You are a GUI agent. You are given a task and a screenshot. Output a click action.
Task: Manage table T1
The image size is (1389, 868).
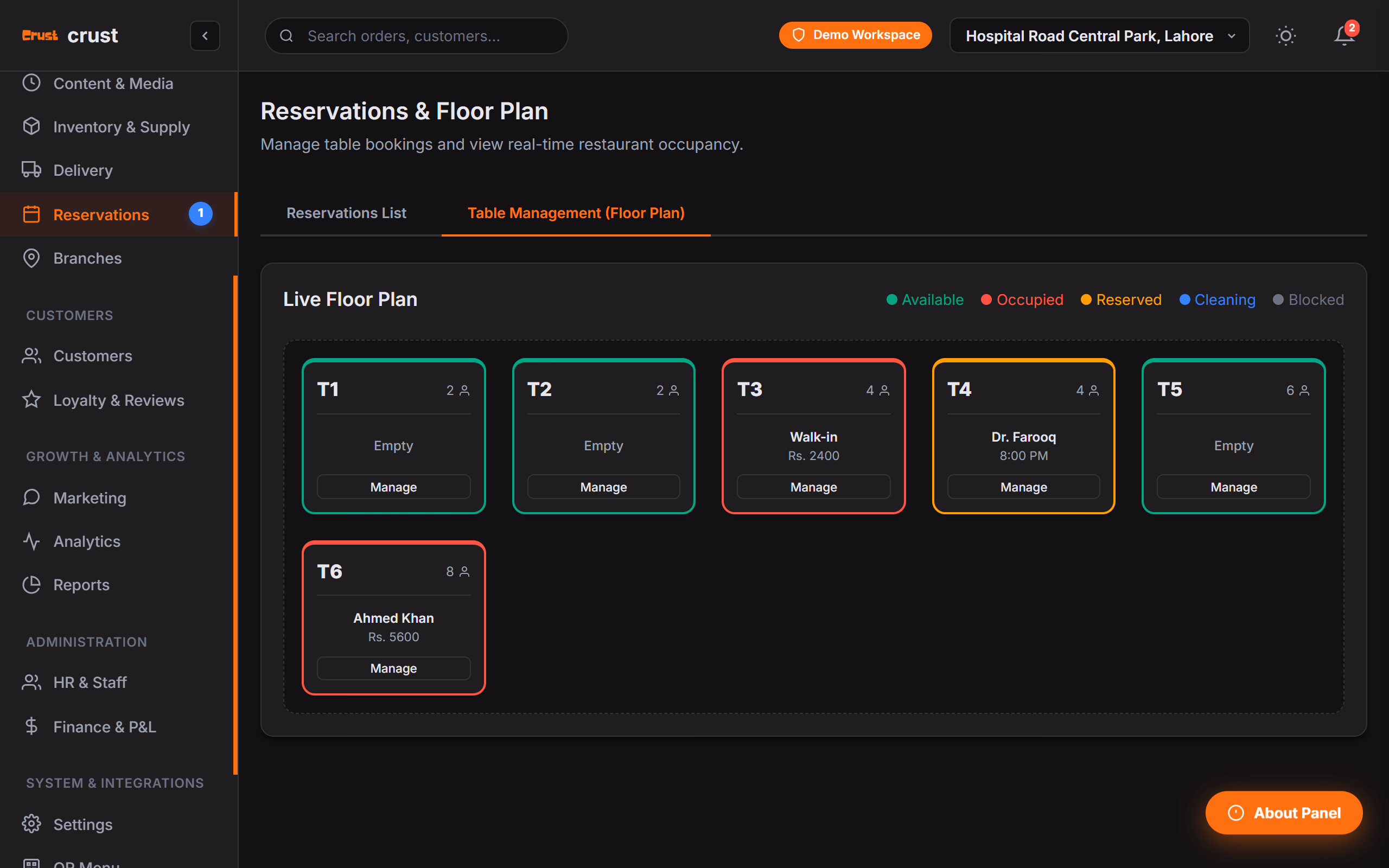(394, 487)
